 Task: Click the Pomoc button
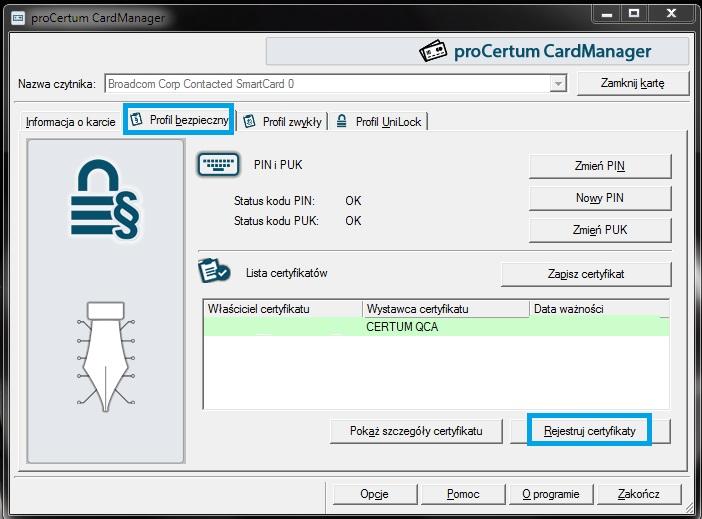(463, 494)
